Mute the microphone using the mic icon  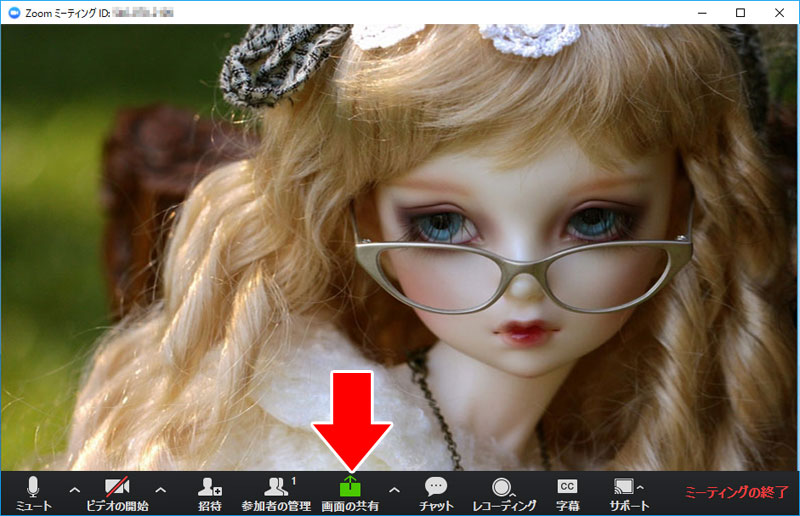33,487
